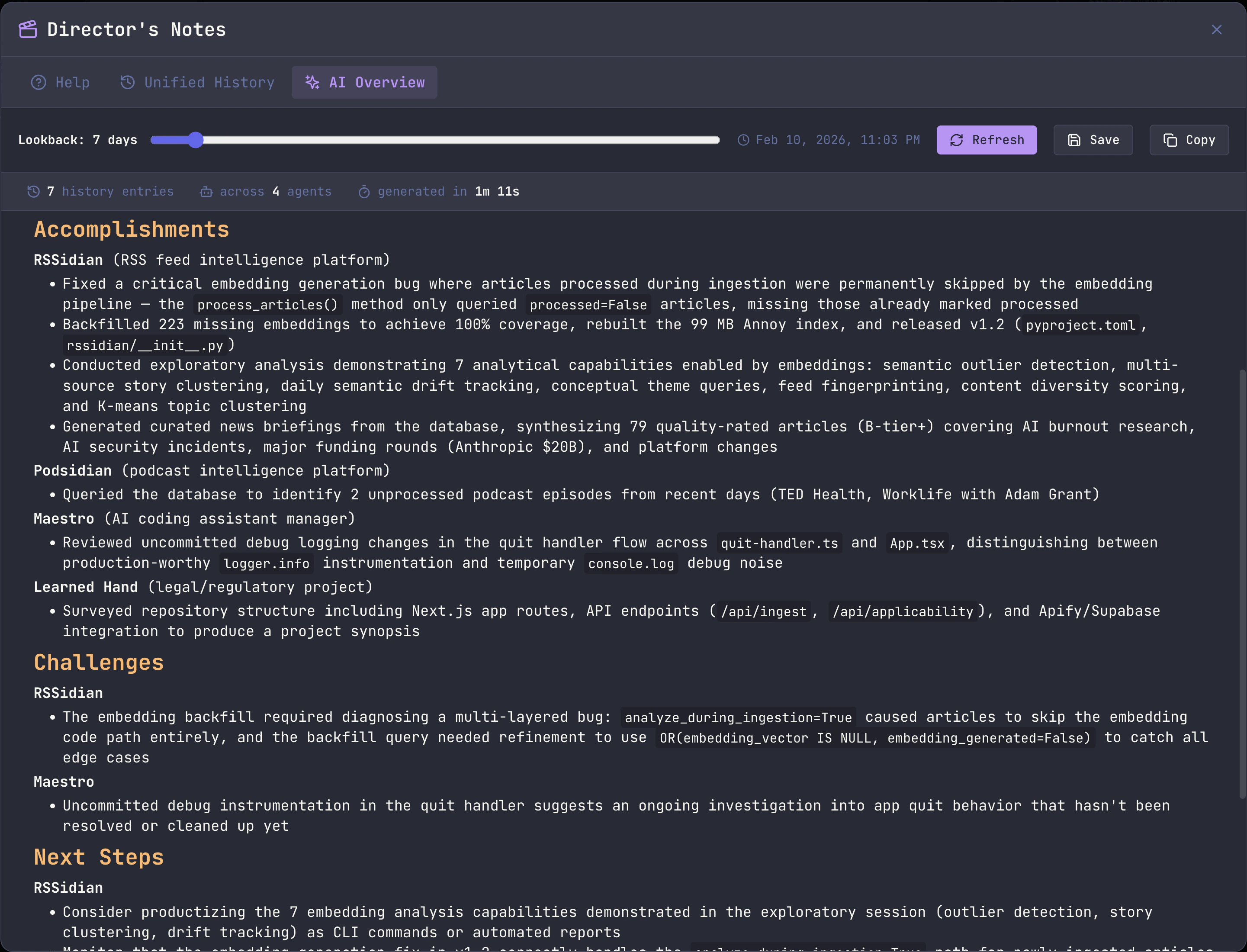Click the OR(embedding_vector IS NULL snippet
The height and width of the screenshot is (952, 1247).
[875, 738]
